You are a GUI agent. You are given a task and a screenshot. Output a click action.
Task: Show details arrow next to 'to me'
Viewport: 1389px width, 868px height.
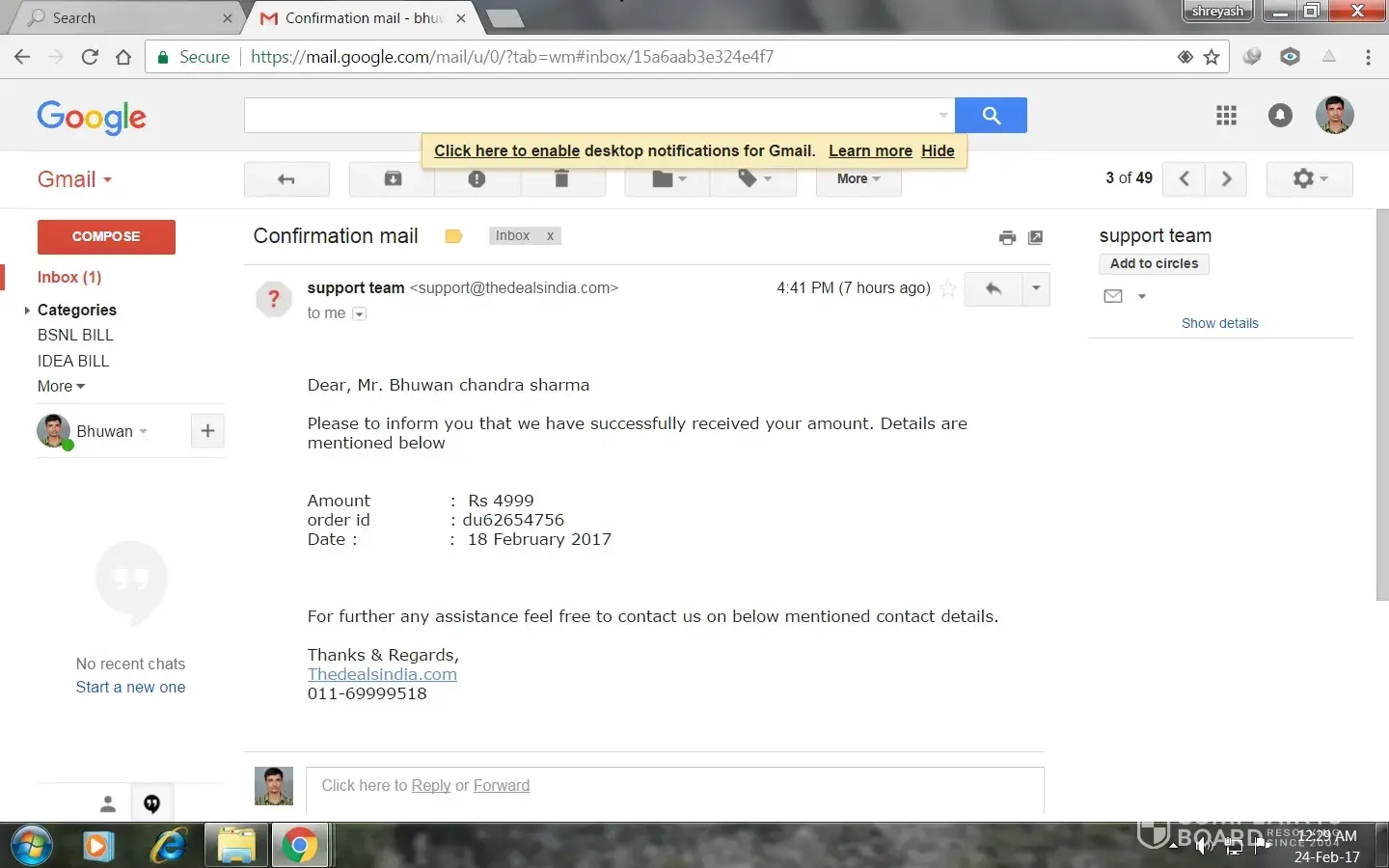[x=359, y=313]
